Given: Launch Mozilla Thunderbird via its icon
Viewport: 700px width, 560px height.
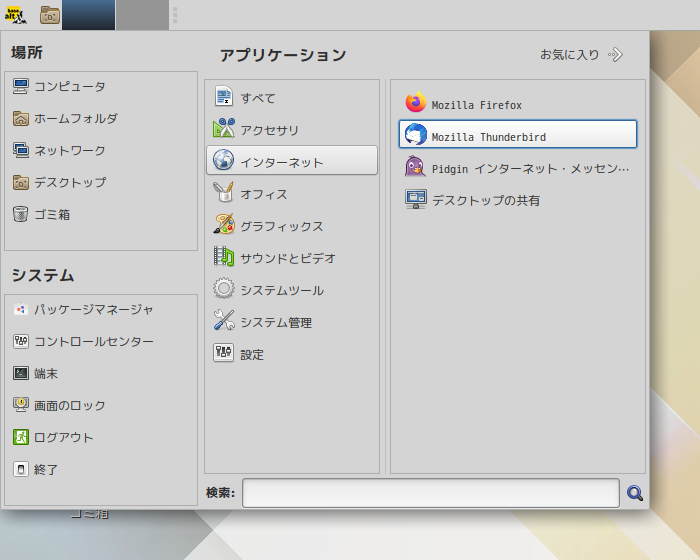Looking at the screenshot, I should tap(416, 134).
